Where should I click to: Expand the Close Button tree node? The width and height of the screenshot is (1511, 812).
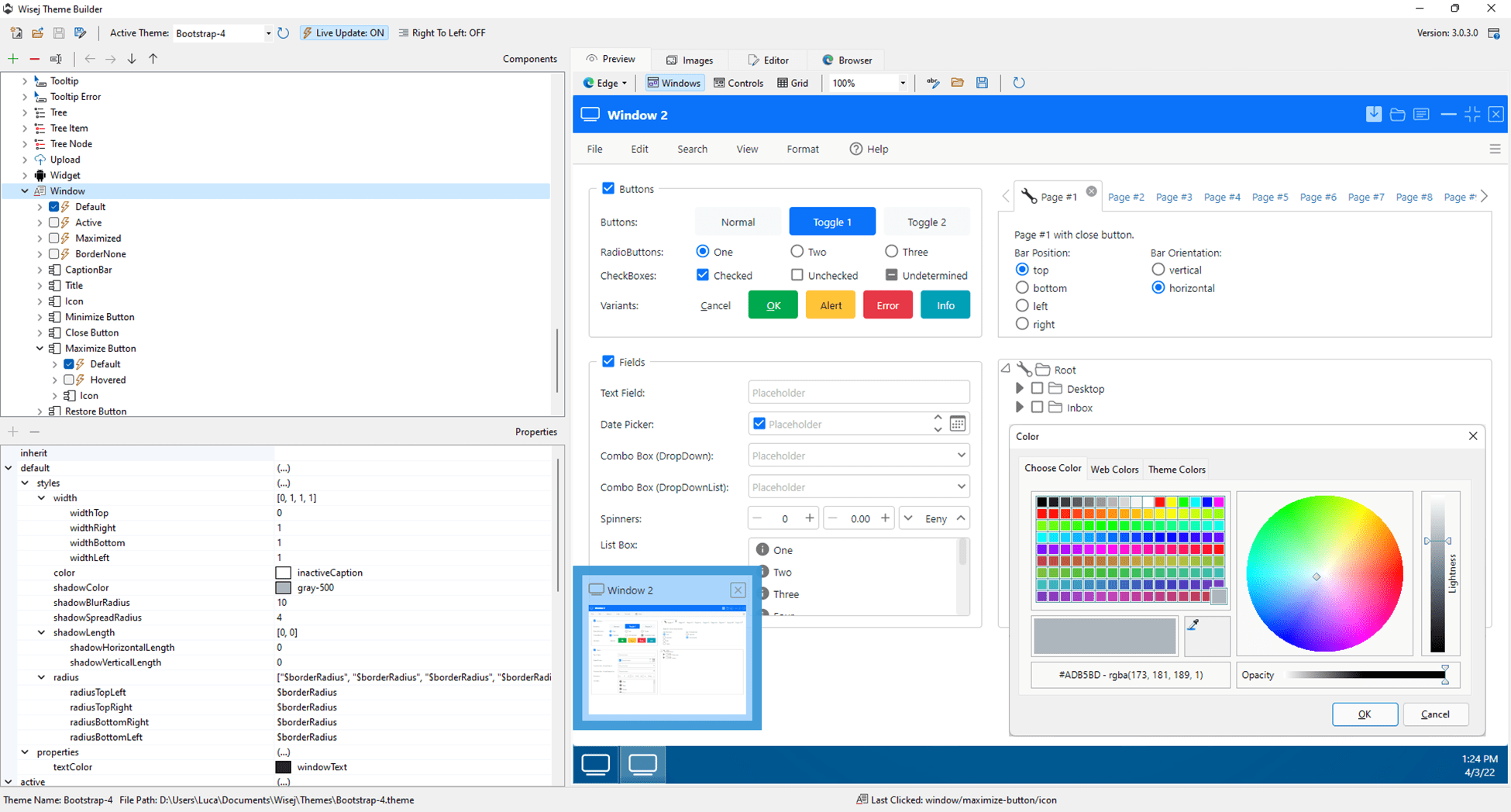tap(40, 332)
